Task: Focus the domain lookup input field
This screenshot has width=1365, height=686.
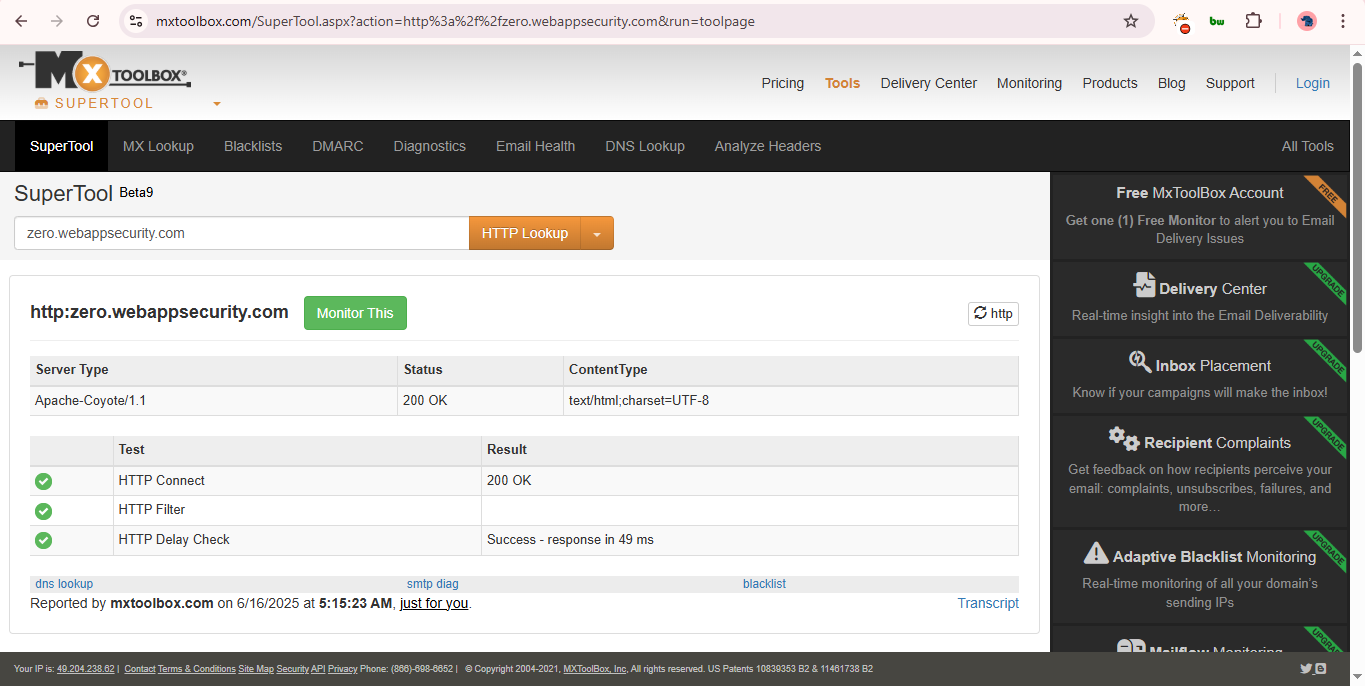Action: (x=241, y=233)
